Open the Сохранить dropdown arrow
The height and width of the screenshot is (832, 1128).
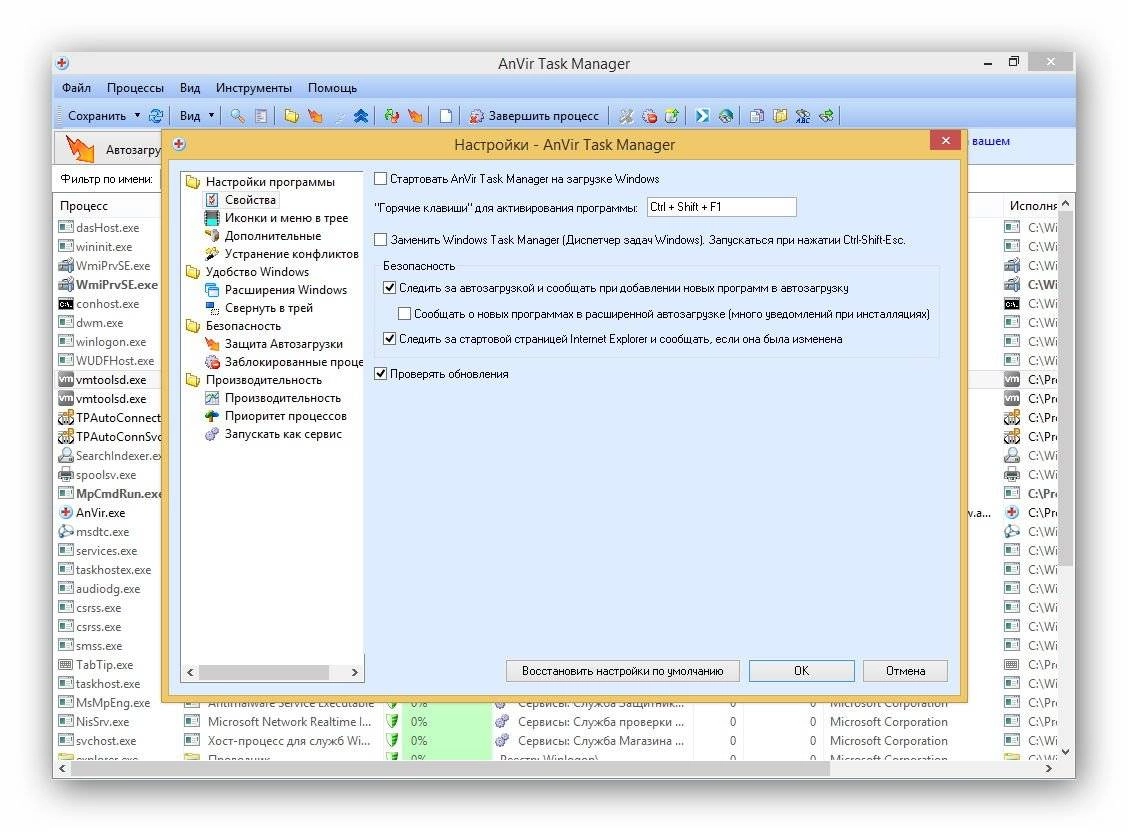coord(137,115)
